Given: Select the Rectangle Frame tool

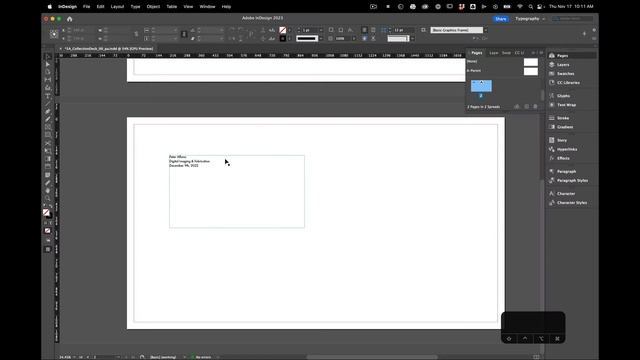Looking at the screenshot, I should coord(48,127).
